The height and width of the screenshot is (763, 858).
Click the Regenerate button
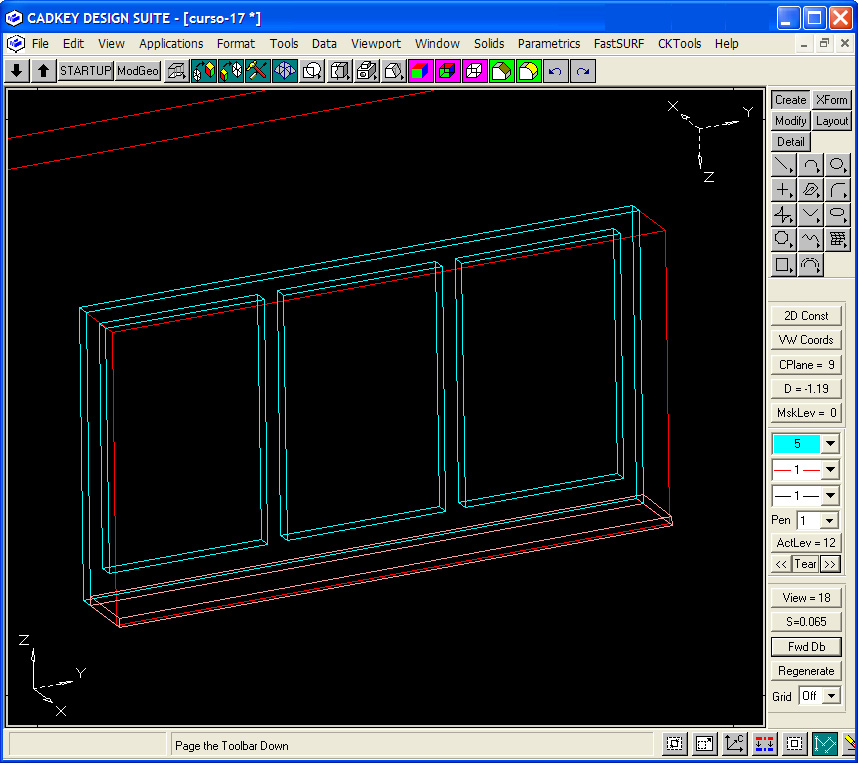click(805, 671)
